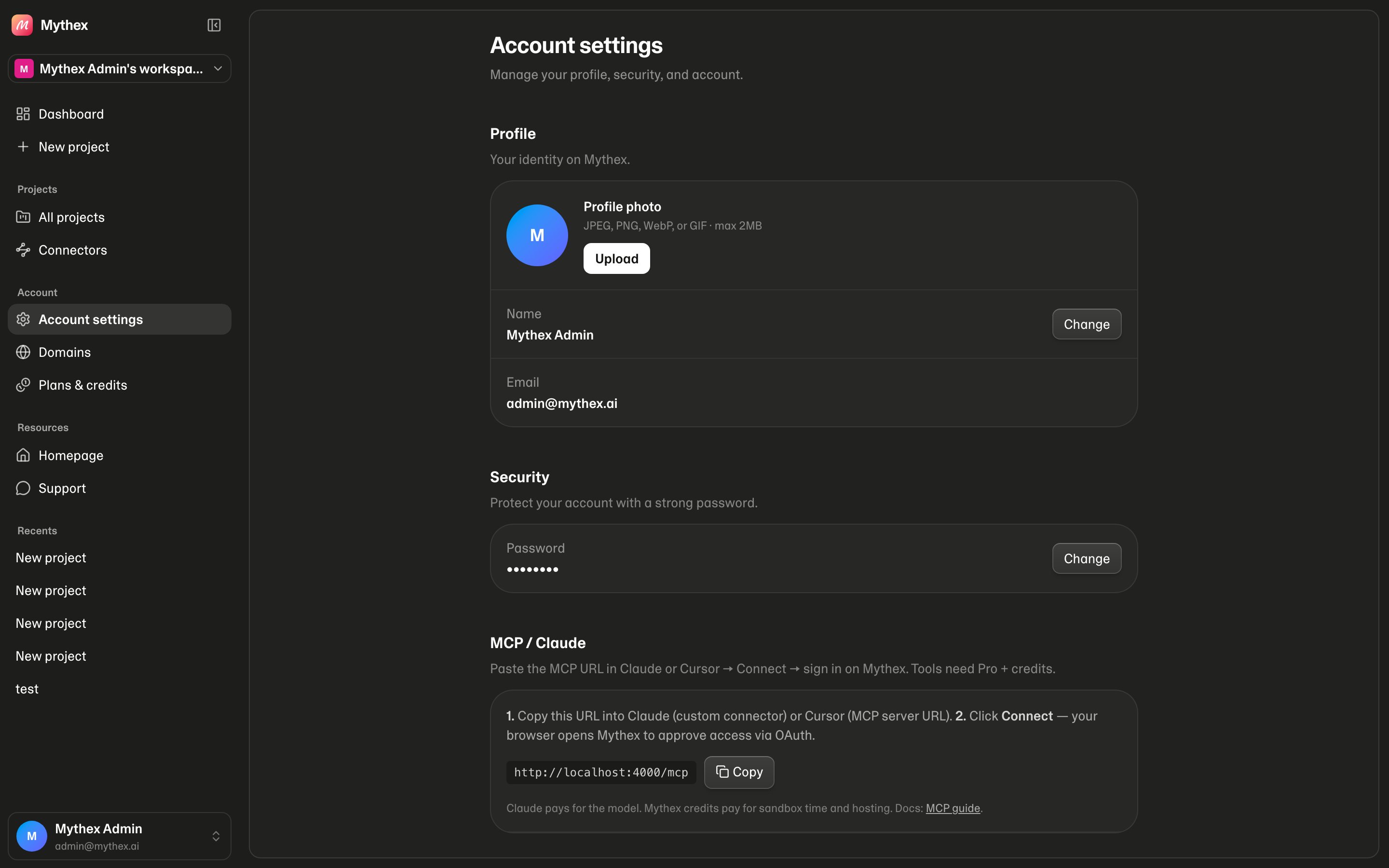This screenshot has width=1389, height=868.
Task: Click the Dashboard grid icon
Action: 23,114
